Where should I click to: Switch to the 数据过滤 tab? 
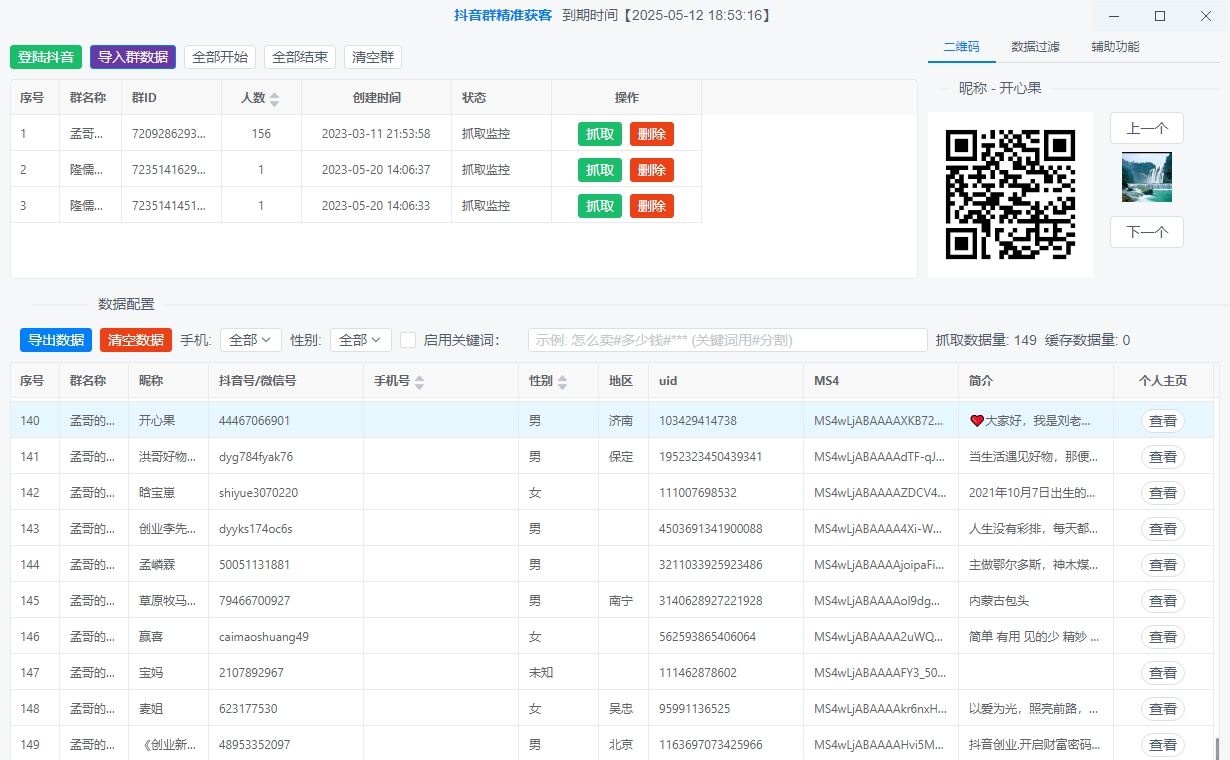point(1035,47)
